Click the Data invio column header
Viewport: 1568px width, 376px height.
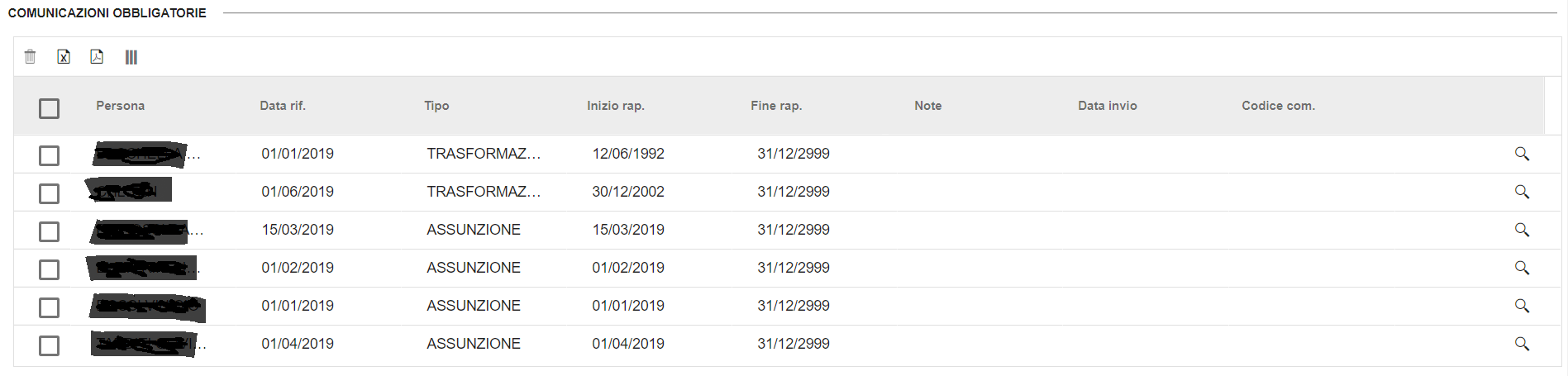pyautogui.click(x=1108, y=106)
